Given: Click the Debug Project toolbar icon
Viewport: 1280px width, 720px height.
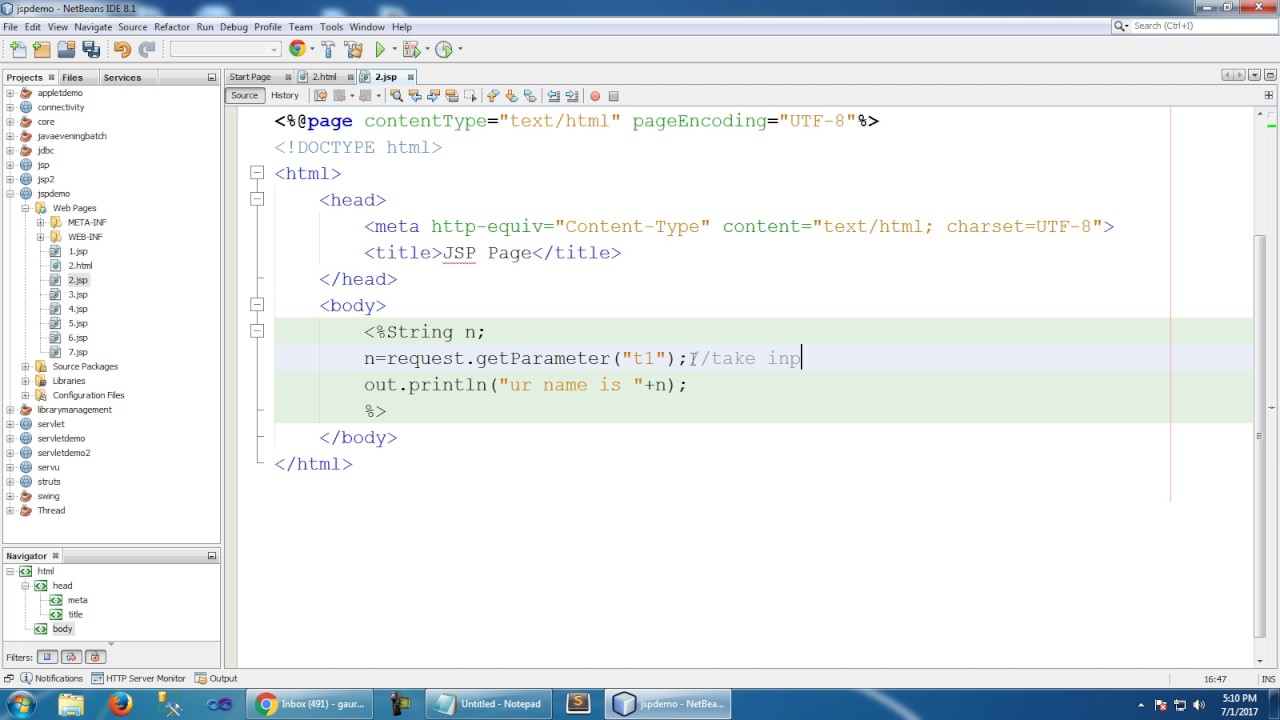Looking at the screenshot, I should click(x=410, y=49).
